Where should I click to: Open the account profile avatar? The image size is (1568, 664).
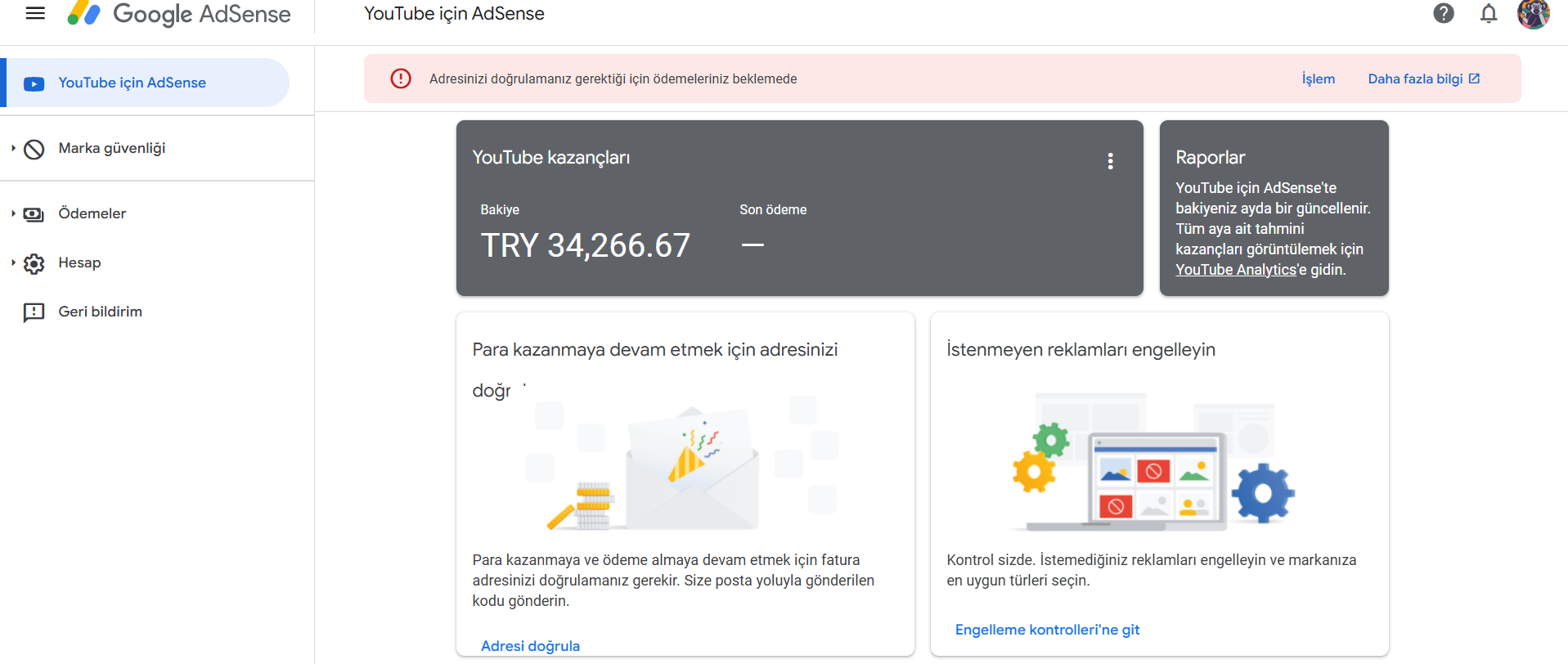click(1534, 14)
